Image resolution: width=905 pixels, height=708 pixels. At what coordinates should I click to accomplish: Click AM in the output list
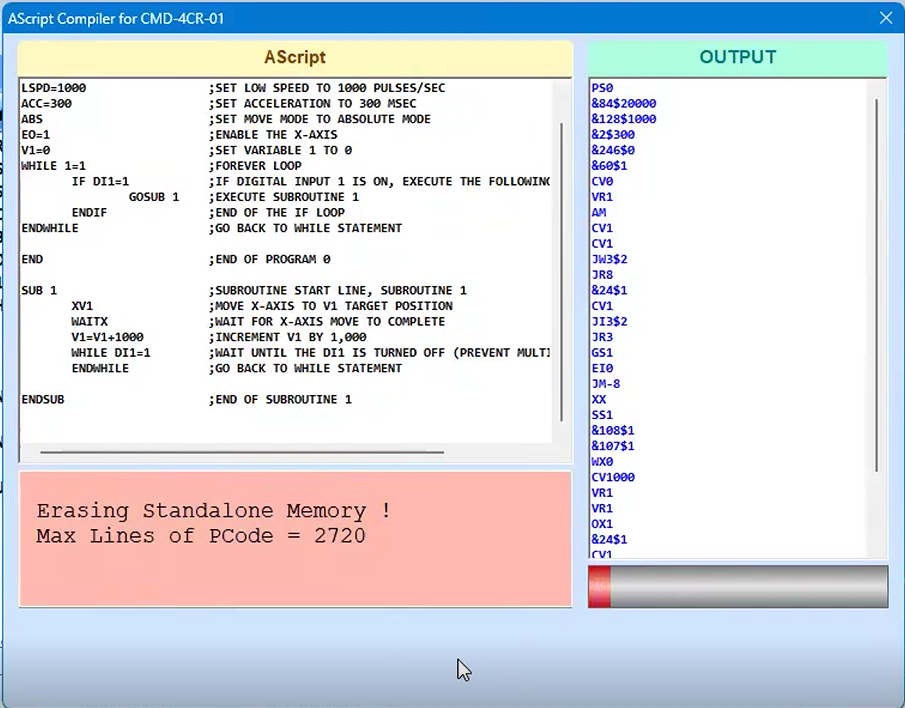click(x=599, y=212)
